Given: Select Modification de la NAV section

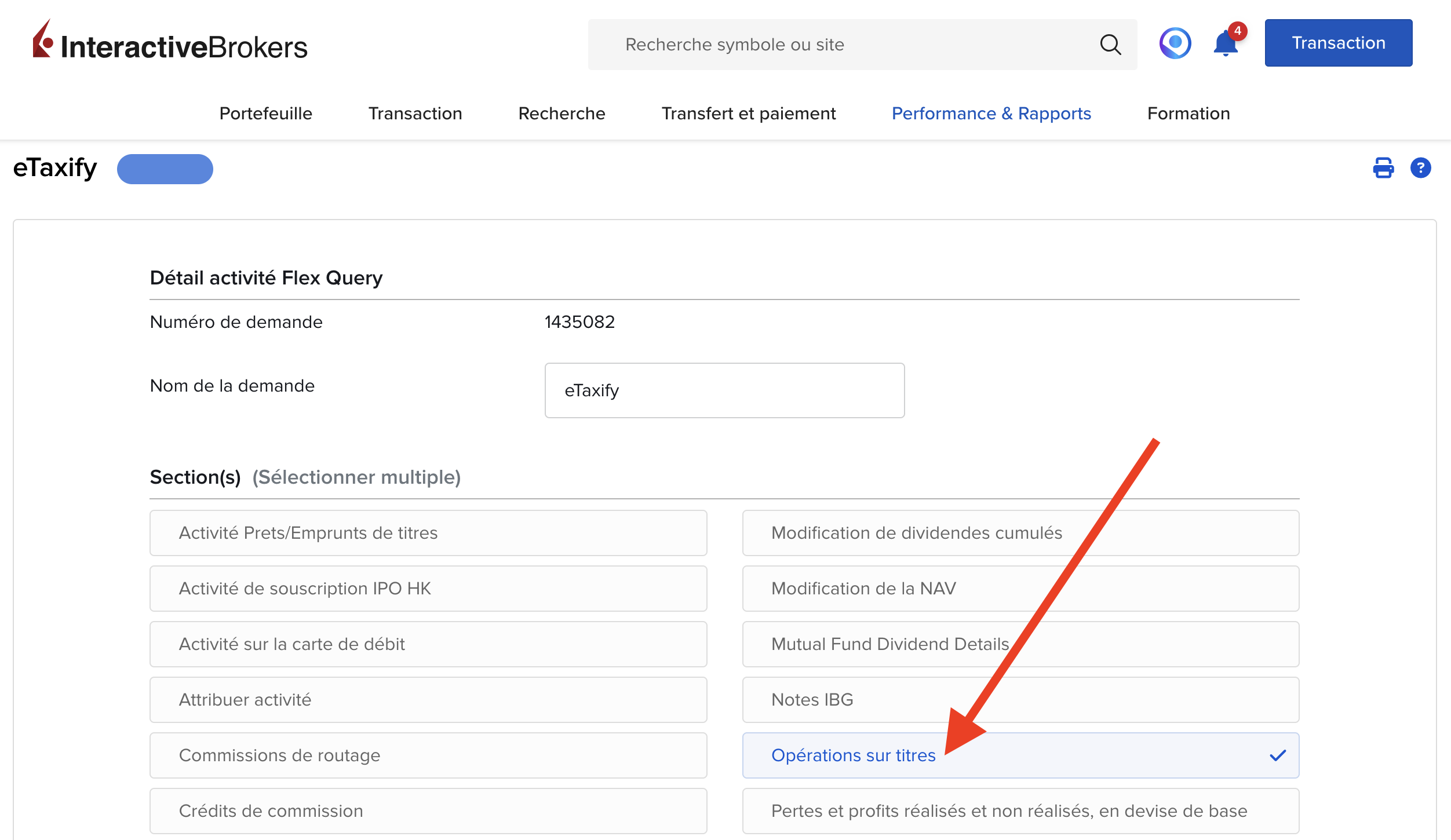Looking at the screenshot, I should tap(1021, 589).
